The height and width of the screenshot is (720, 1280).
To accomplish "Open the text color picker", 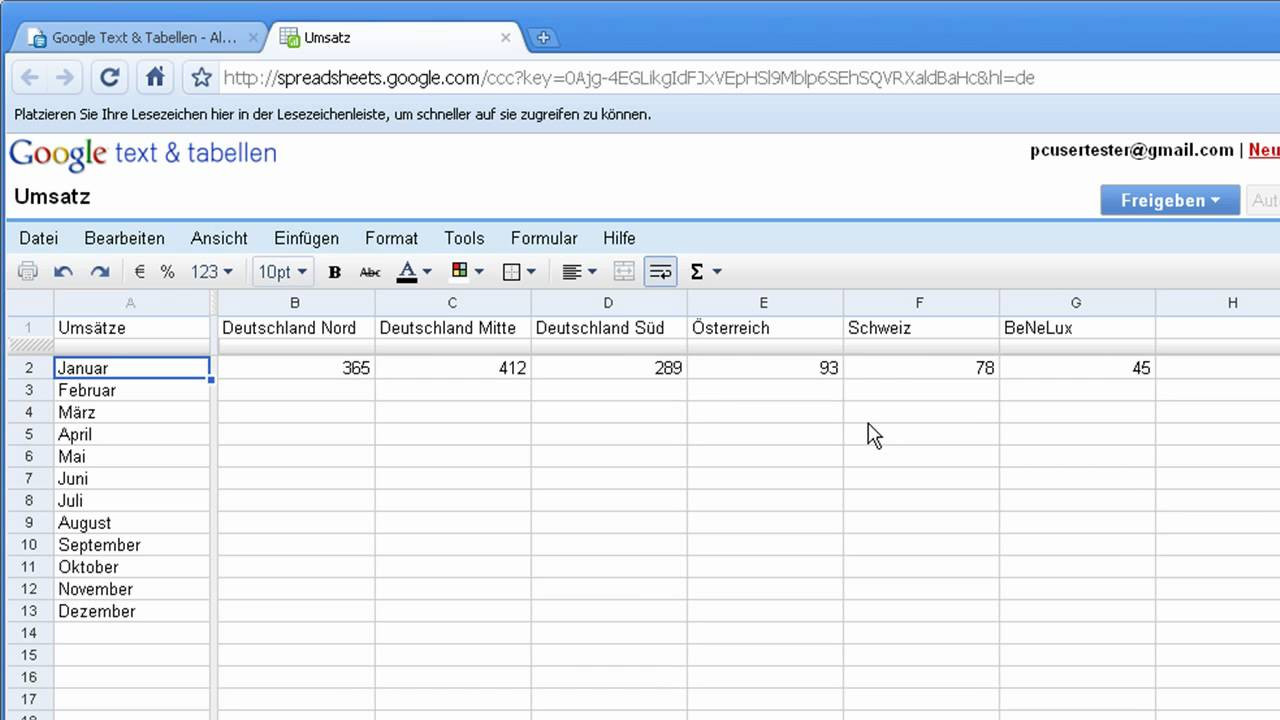I will (x=414, y=271).
